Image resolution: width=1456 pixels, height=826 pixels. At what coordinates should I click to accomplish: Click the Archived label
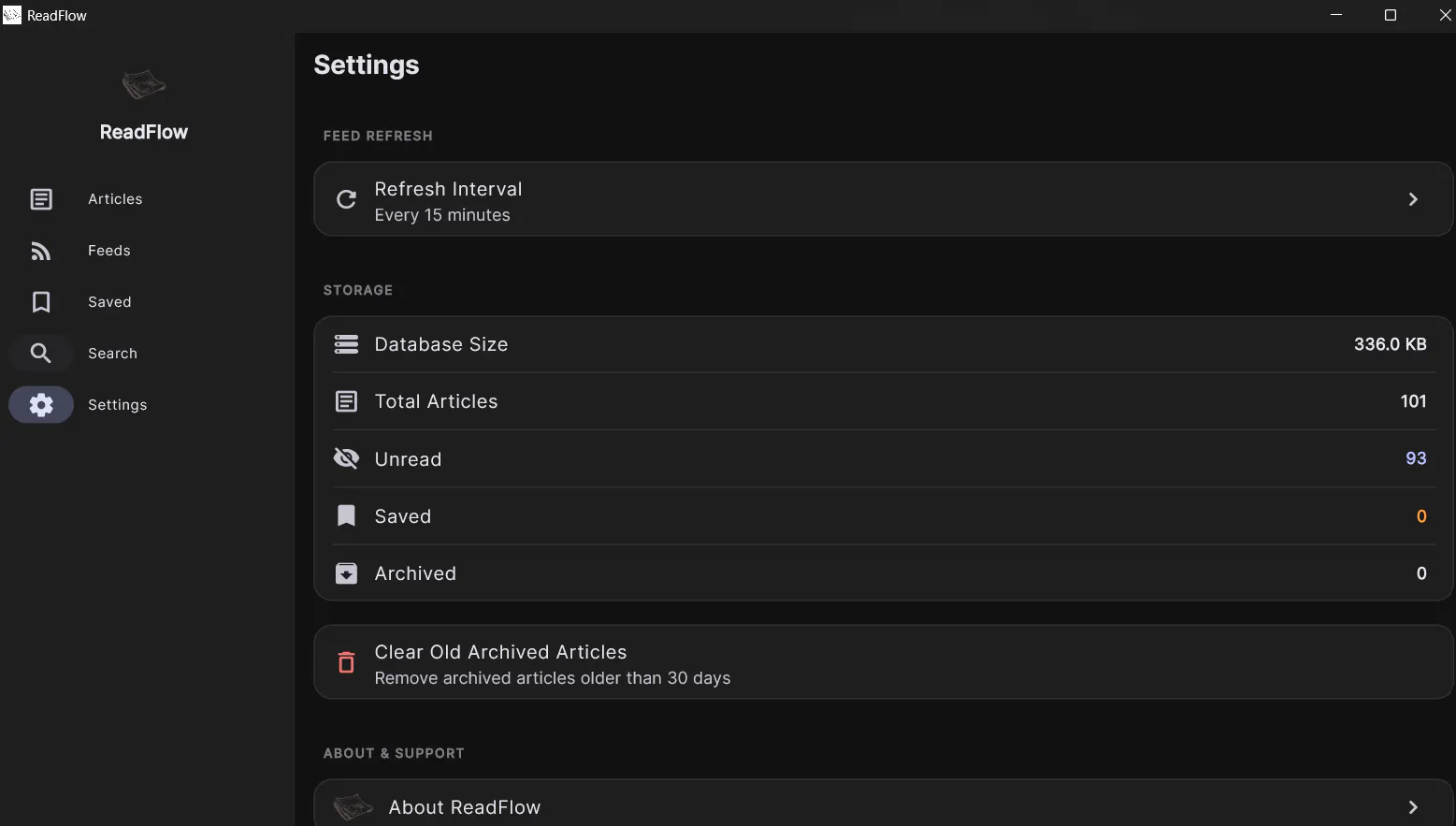415,573
